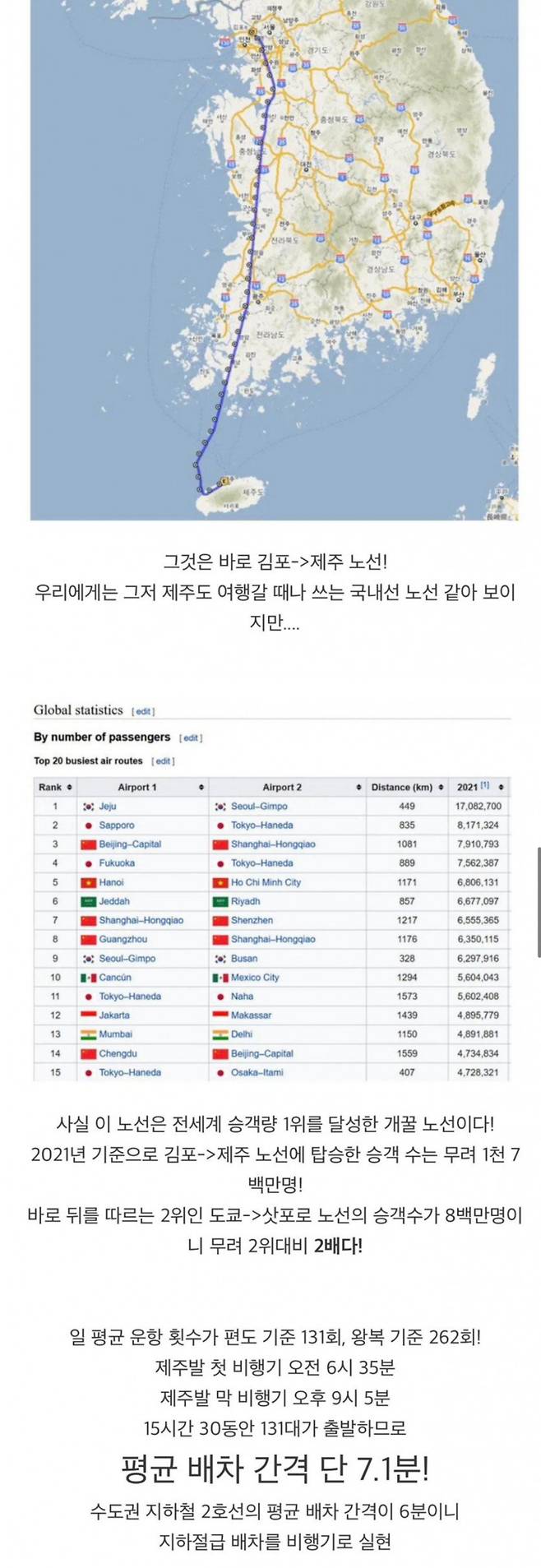Open the Seoul–Gimpo link in row 1
541x1568 pixels.
pyautogui.click(x=259, y=807)
